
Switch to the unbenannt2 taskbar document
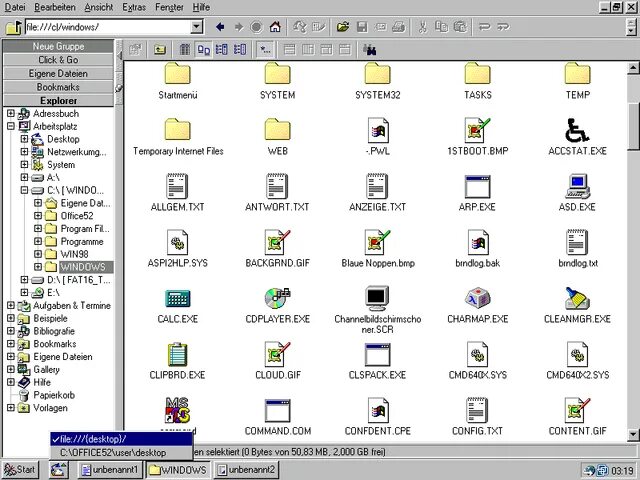pyautogui.click(x=246, y=470)
